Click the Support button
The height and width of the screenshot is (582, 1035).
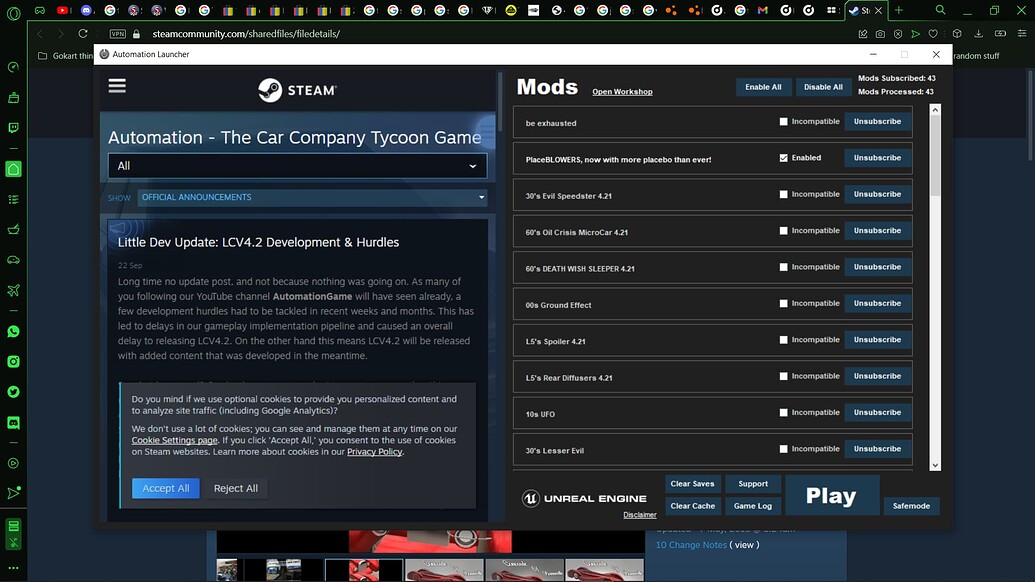point(752,484)
